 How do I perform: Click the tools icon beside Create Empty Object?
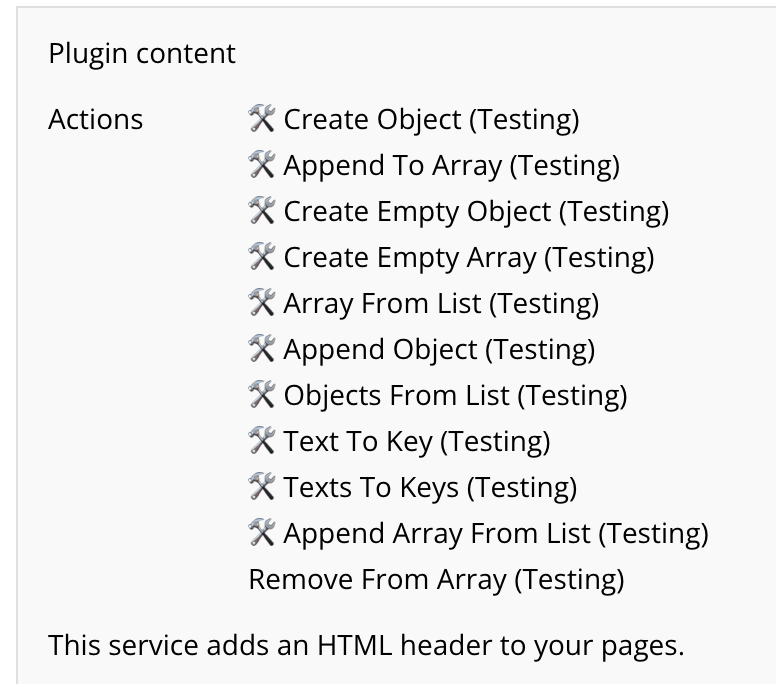click(x=261, y=211)
